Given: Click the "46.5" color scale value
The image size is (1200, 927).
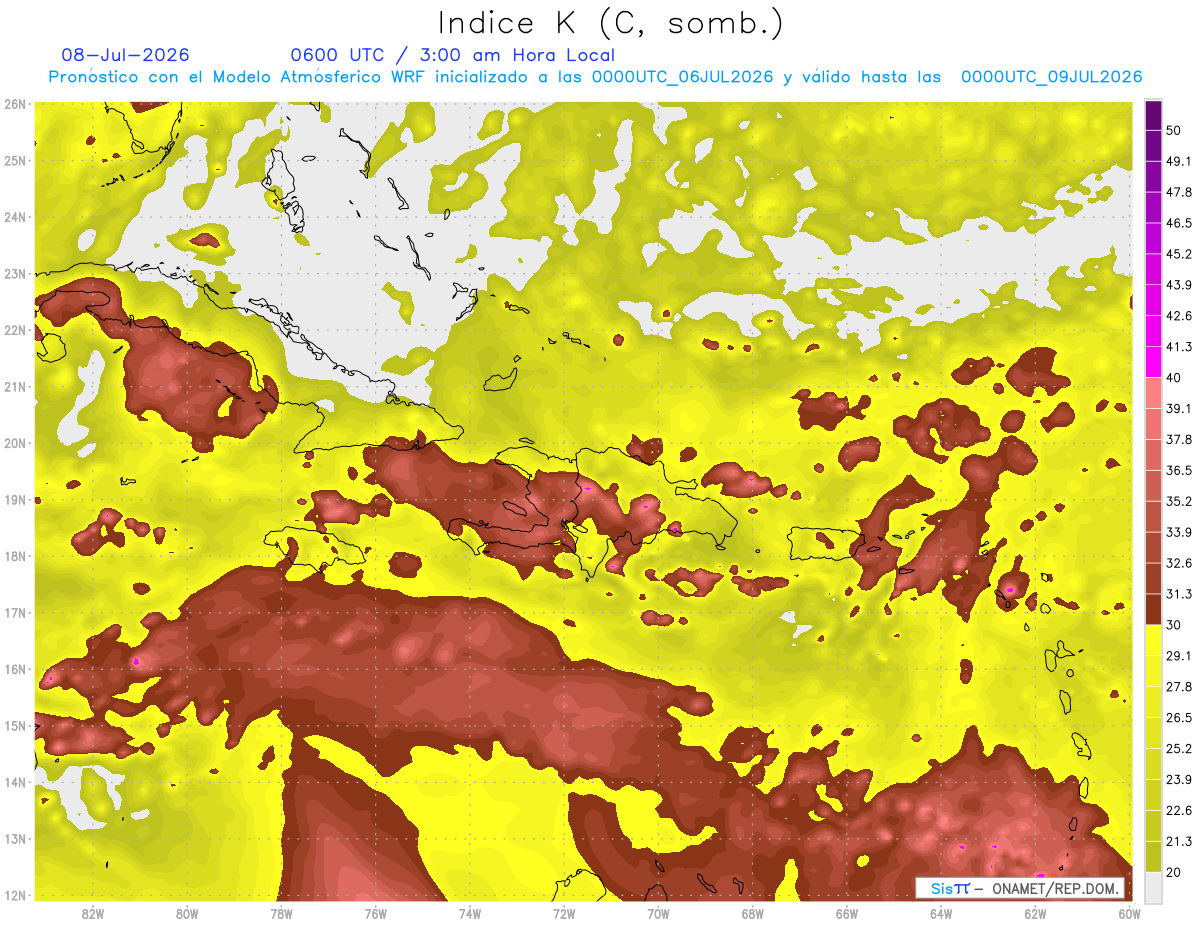Looking at the screenshot, I should [1178, 223].
